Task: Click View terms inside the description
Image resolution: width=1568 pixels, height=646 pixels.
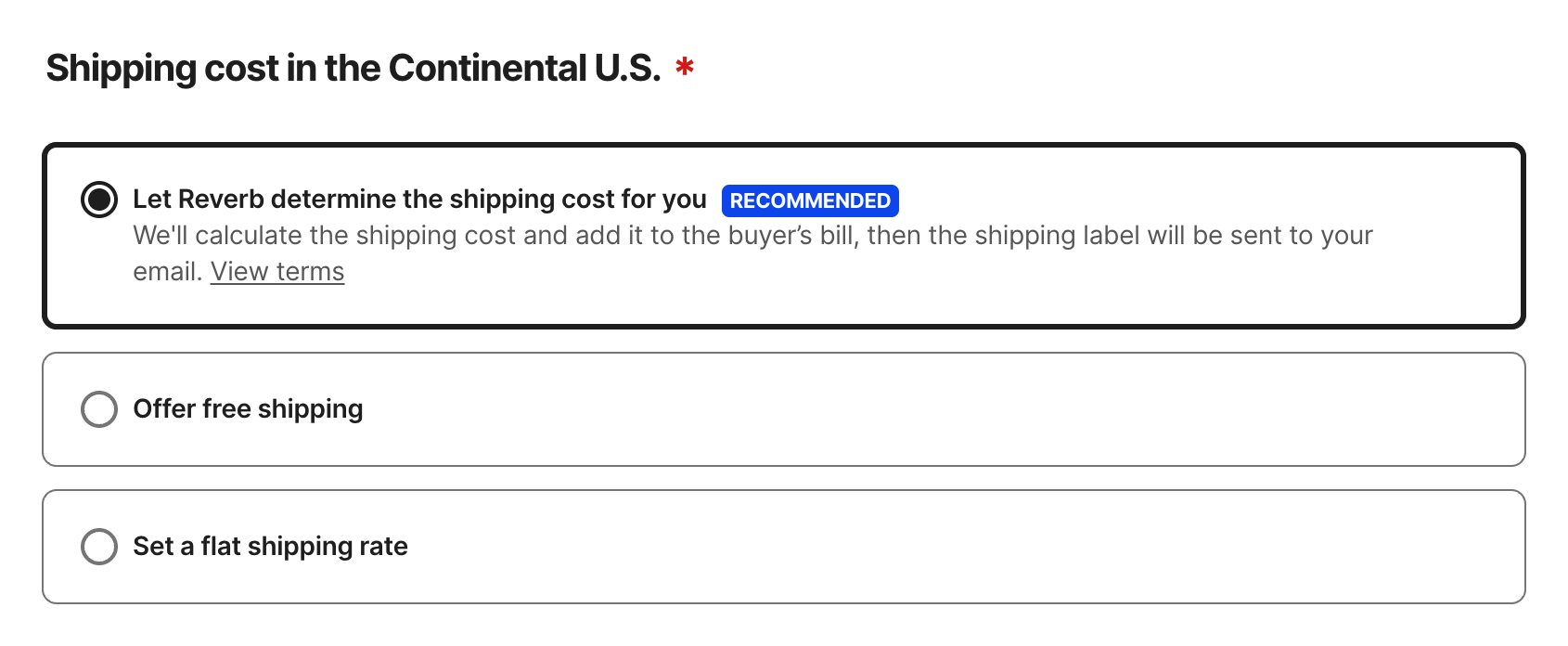Action: click(x=276, y=271)
